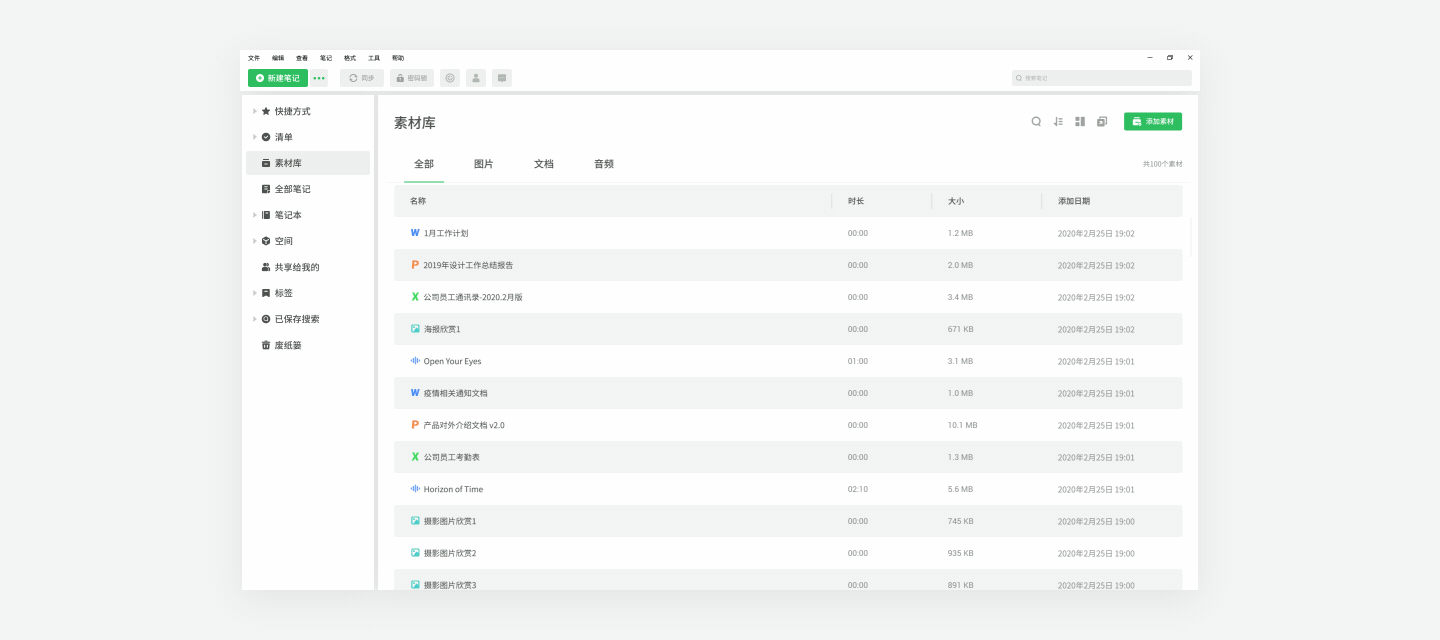Click duration cell 02:10
The width and height of the screenshot is (1440, 640).
[x=858, y=489]
